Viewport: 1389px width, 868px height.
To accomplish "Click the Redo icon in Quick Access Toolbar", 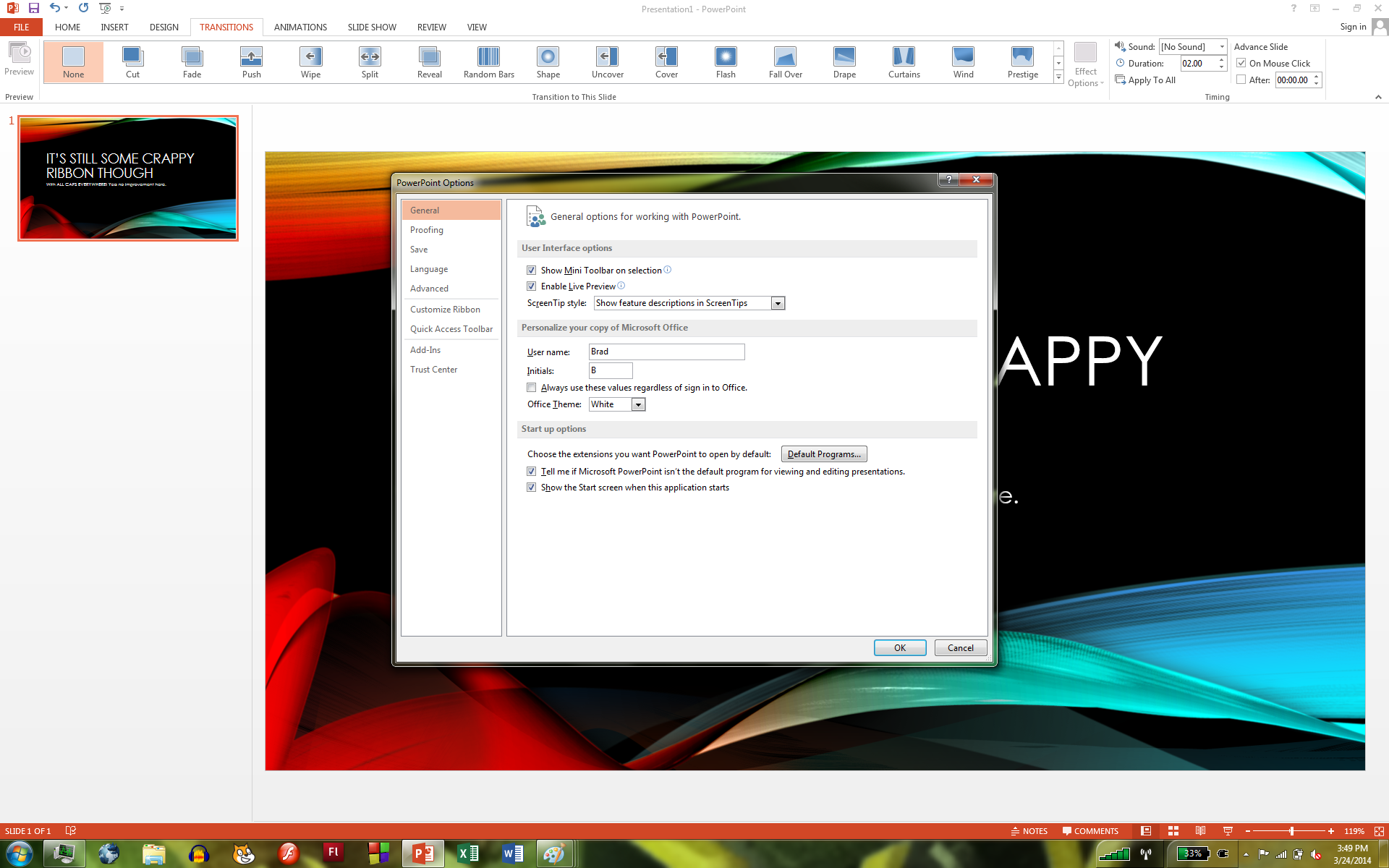I will pos(84,8).
